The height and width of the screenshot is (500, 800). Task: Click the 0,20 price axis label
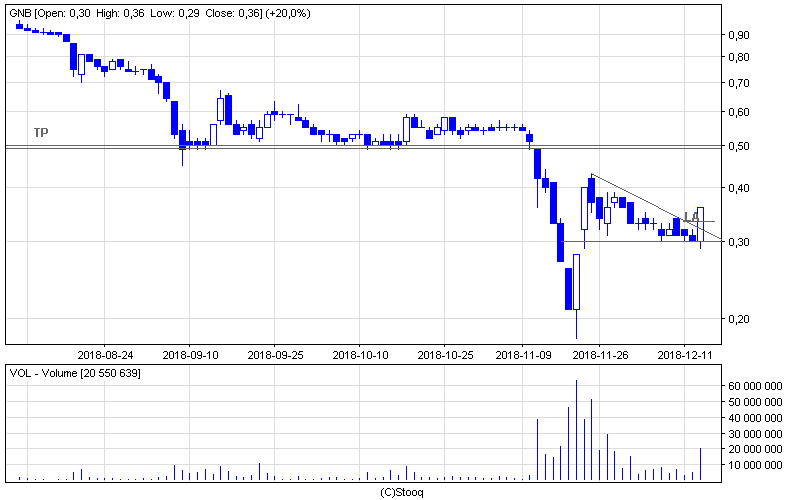pyautogui.click(x=739, y=319)
